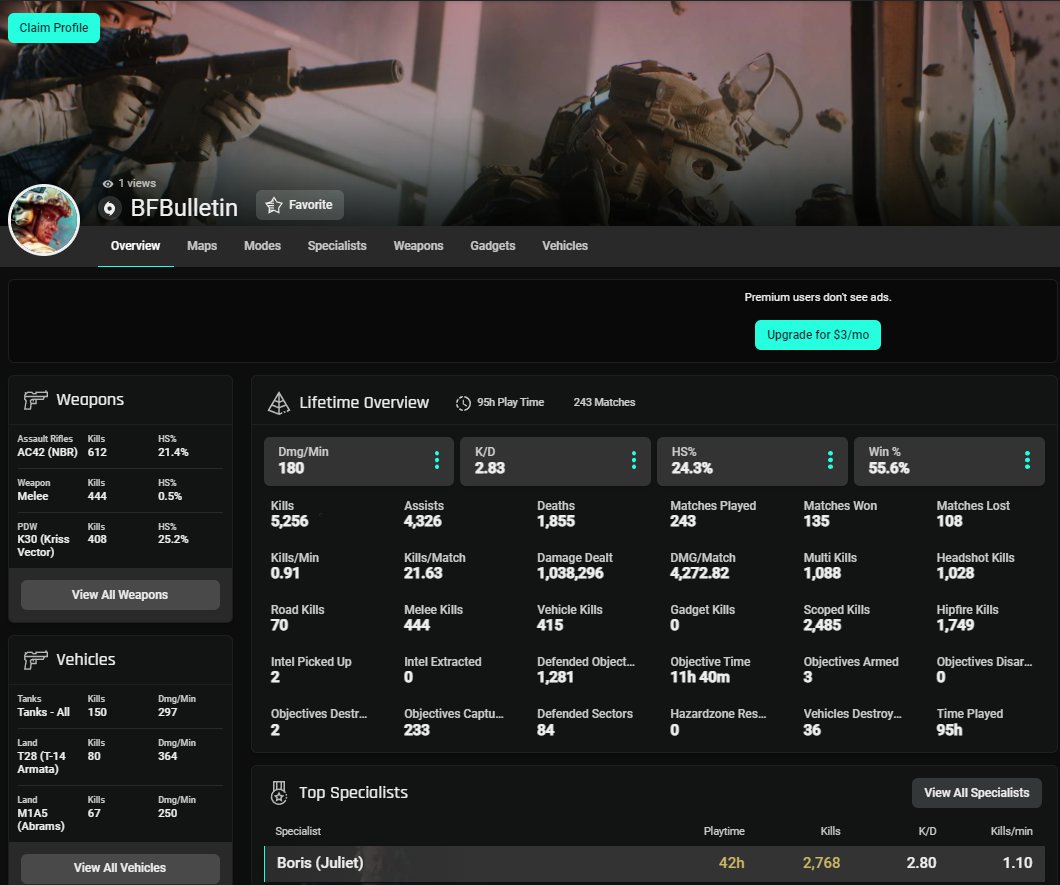The image size is (1060, 885).
Task: Click the Headshot Kills 1,028 stat
Action: pos(975,566)
